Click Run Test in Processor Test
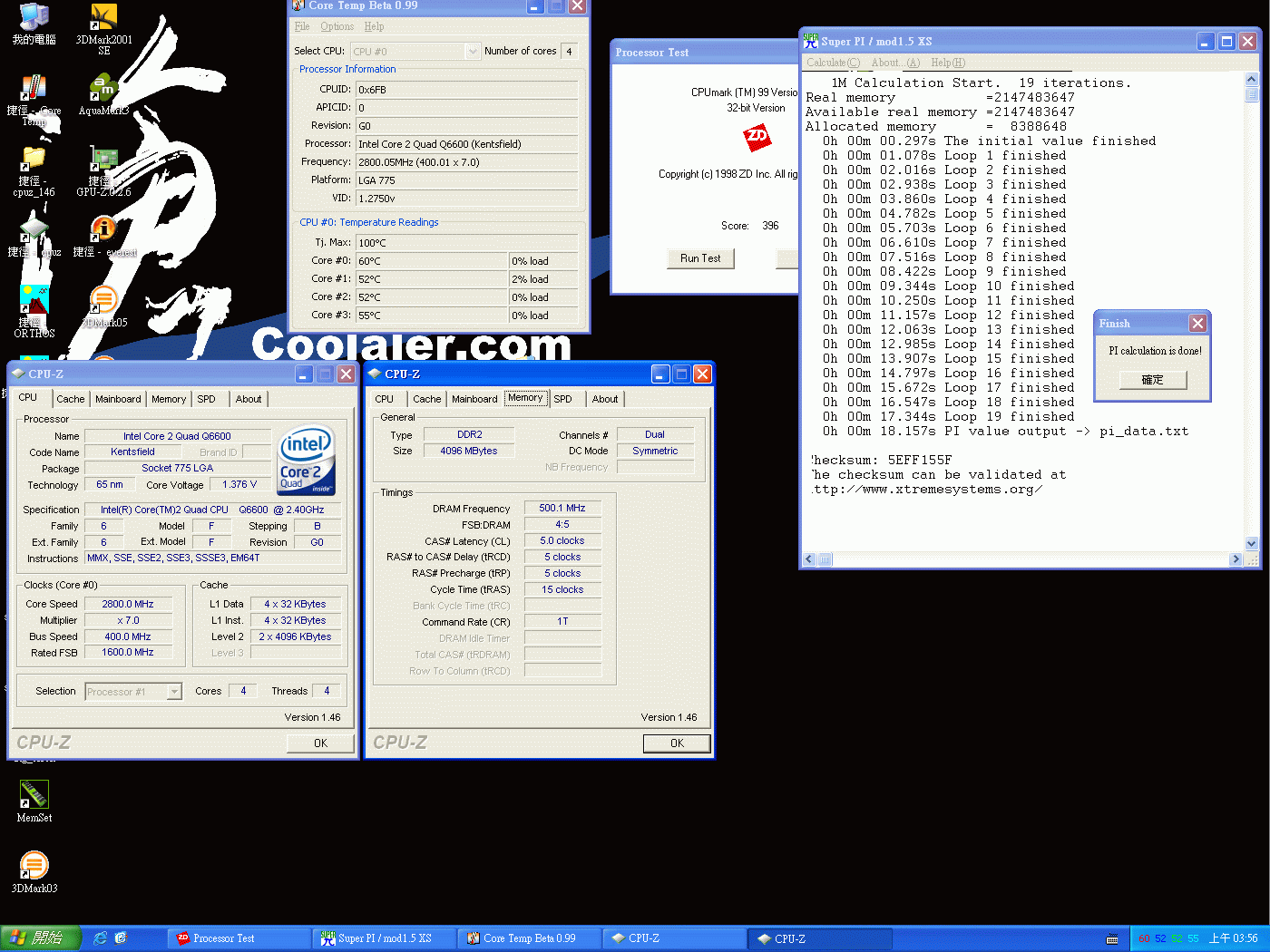 [x=700, y=258]
